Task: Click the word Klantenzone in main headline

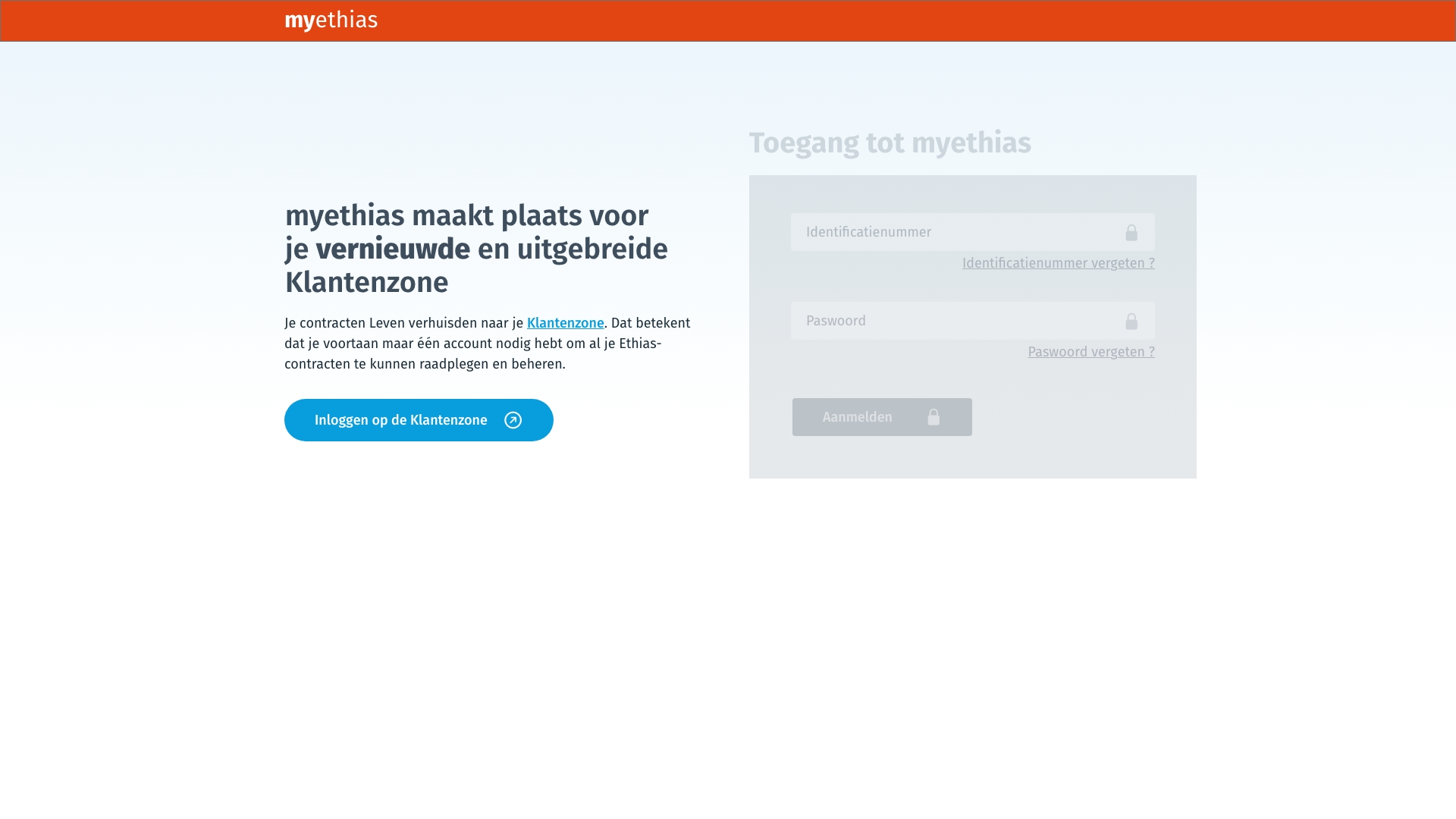Action: pyautogui.click(x=366, y=282)
